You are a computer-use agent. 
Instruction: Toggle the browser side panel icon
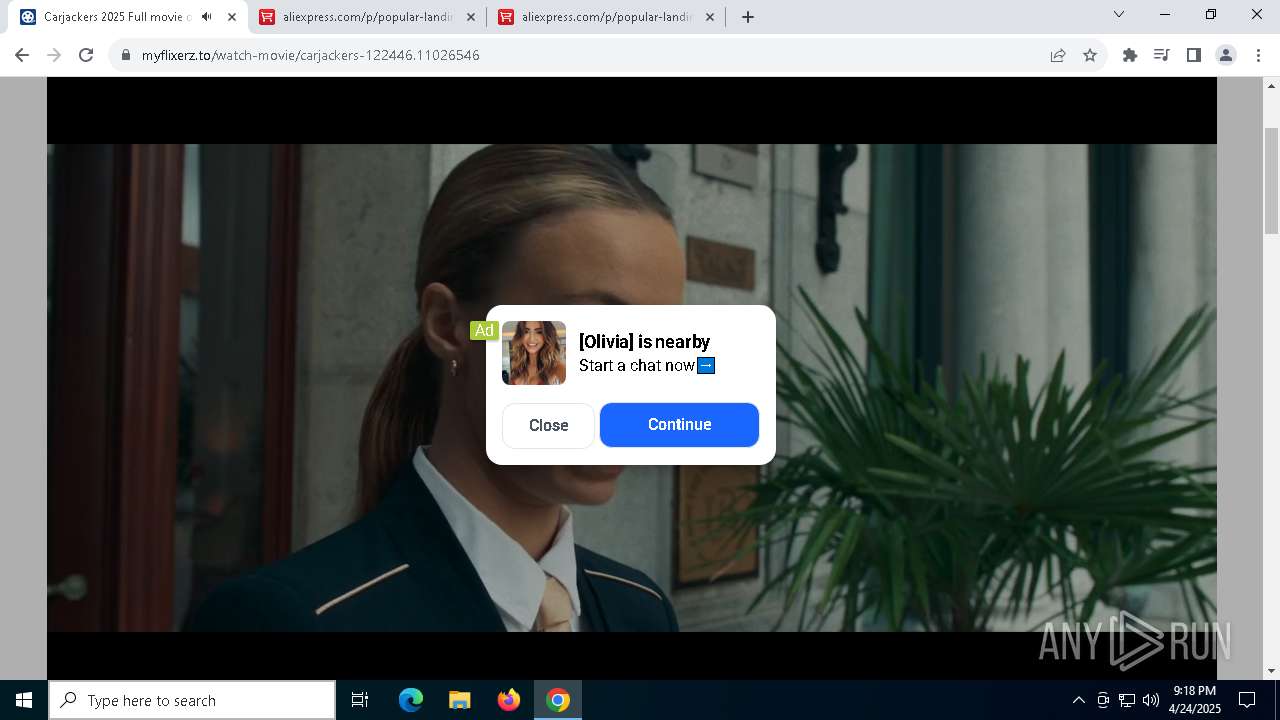[x=1193, y=55]
